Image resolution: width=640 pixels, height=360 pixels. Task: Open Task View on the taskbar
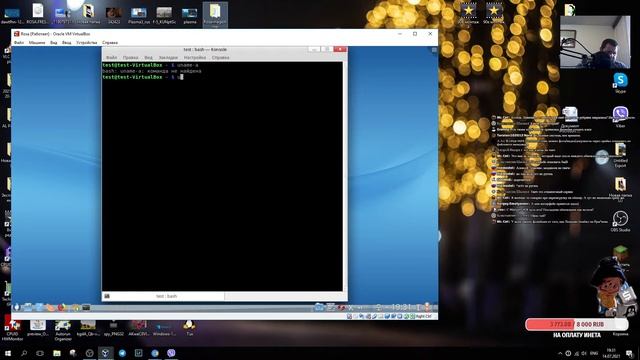(x=40, y=353)
